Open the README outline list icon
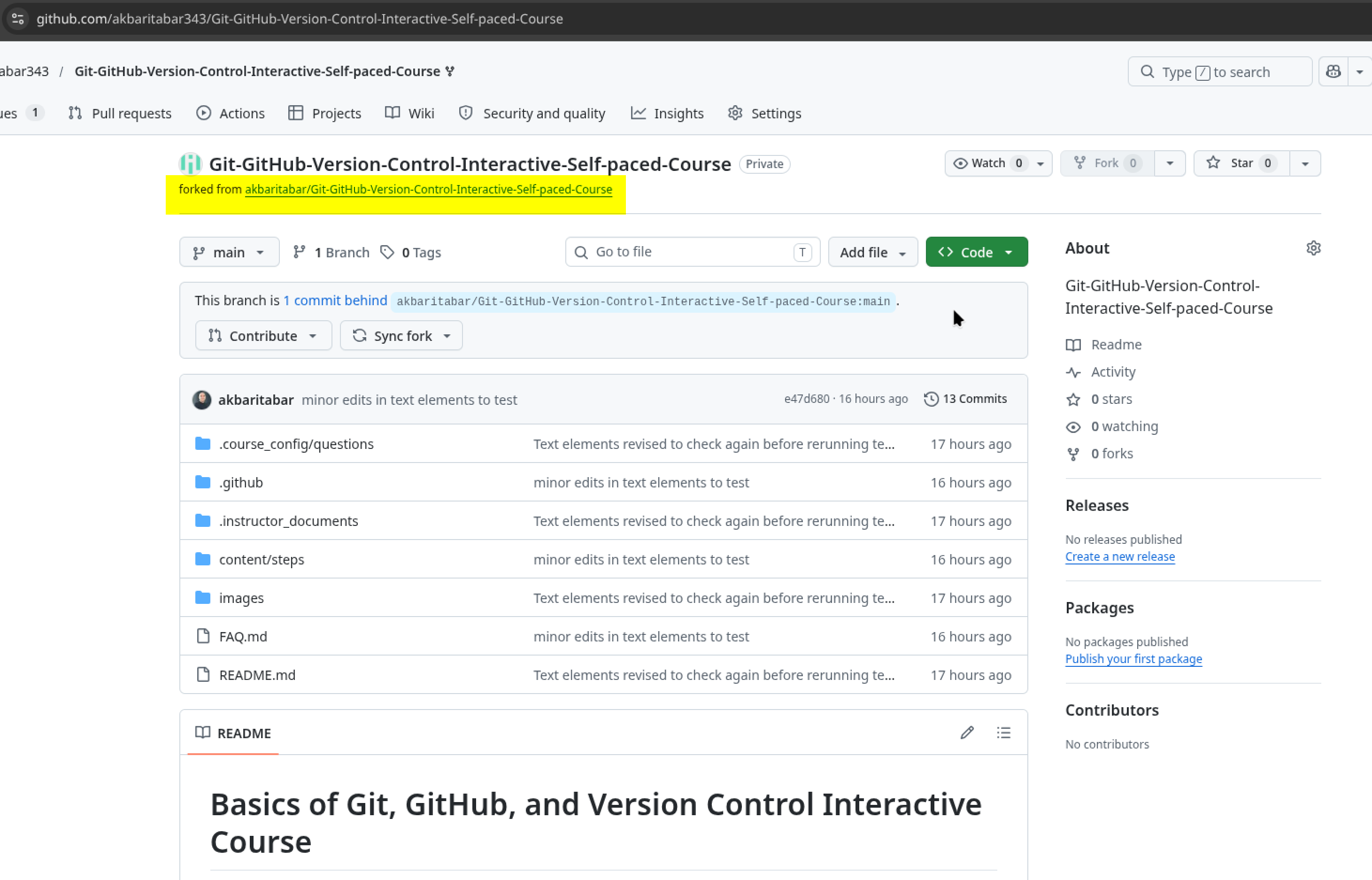Image resolution: width=1372 pixels, height=880 pixels. 1003,733
